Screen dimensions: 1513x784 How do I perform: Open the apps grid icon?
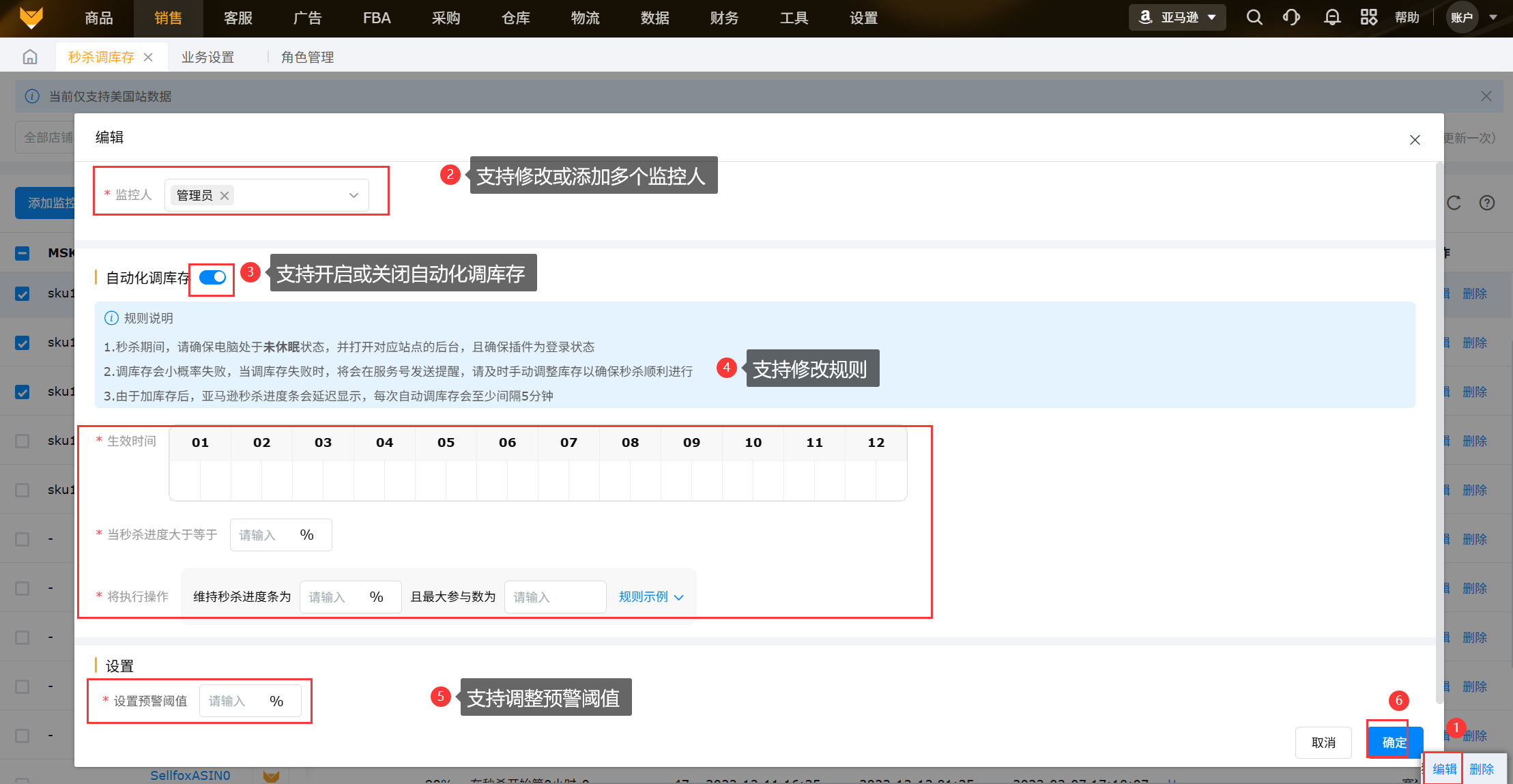[1368, 18]
